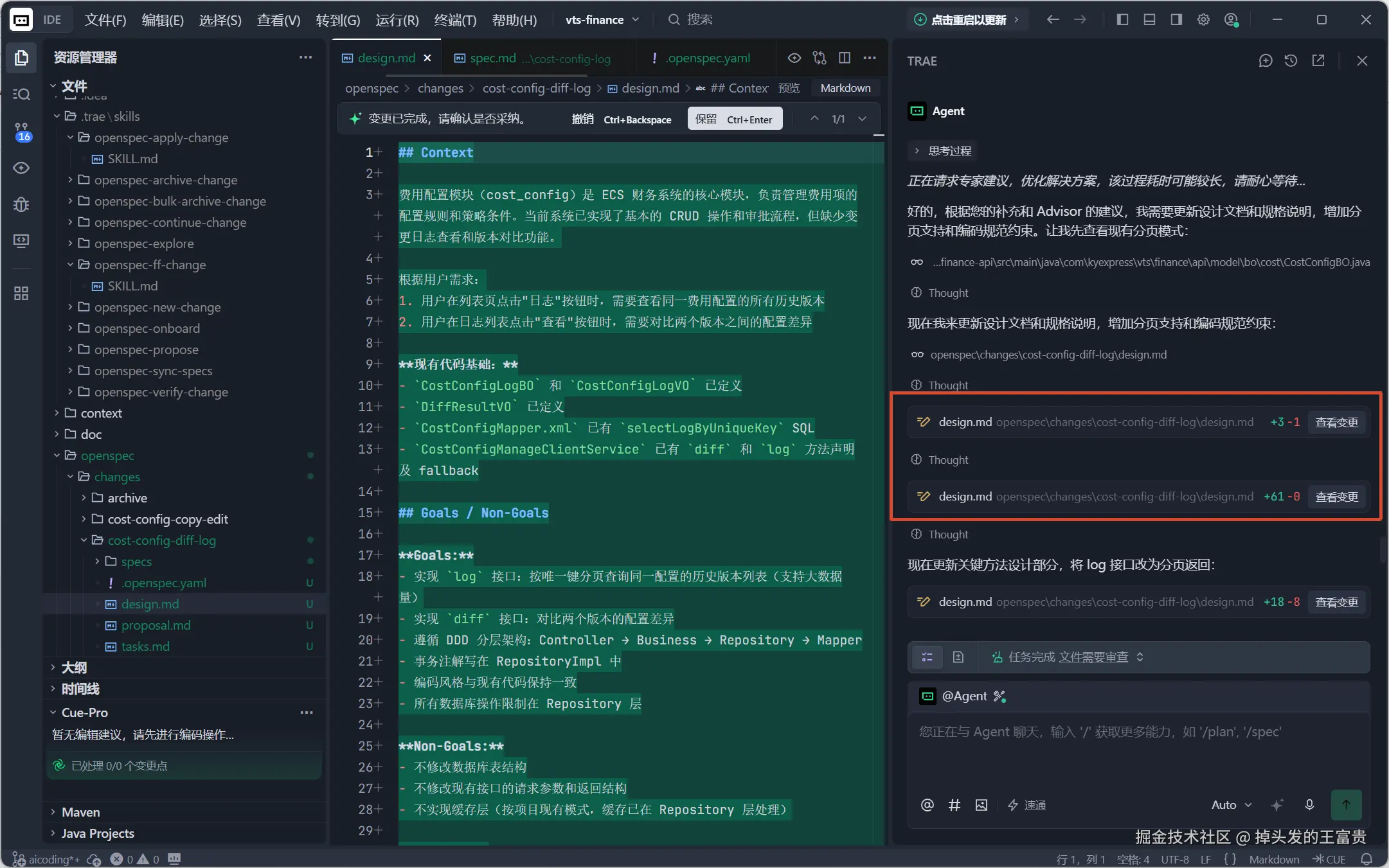1389x868 pixels.
Task: Toggle the primary sidebar layout icon
Action: [x=1122, y=19]
